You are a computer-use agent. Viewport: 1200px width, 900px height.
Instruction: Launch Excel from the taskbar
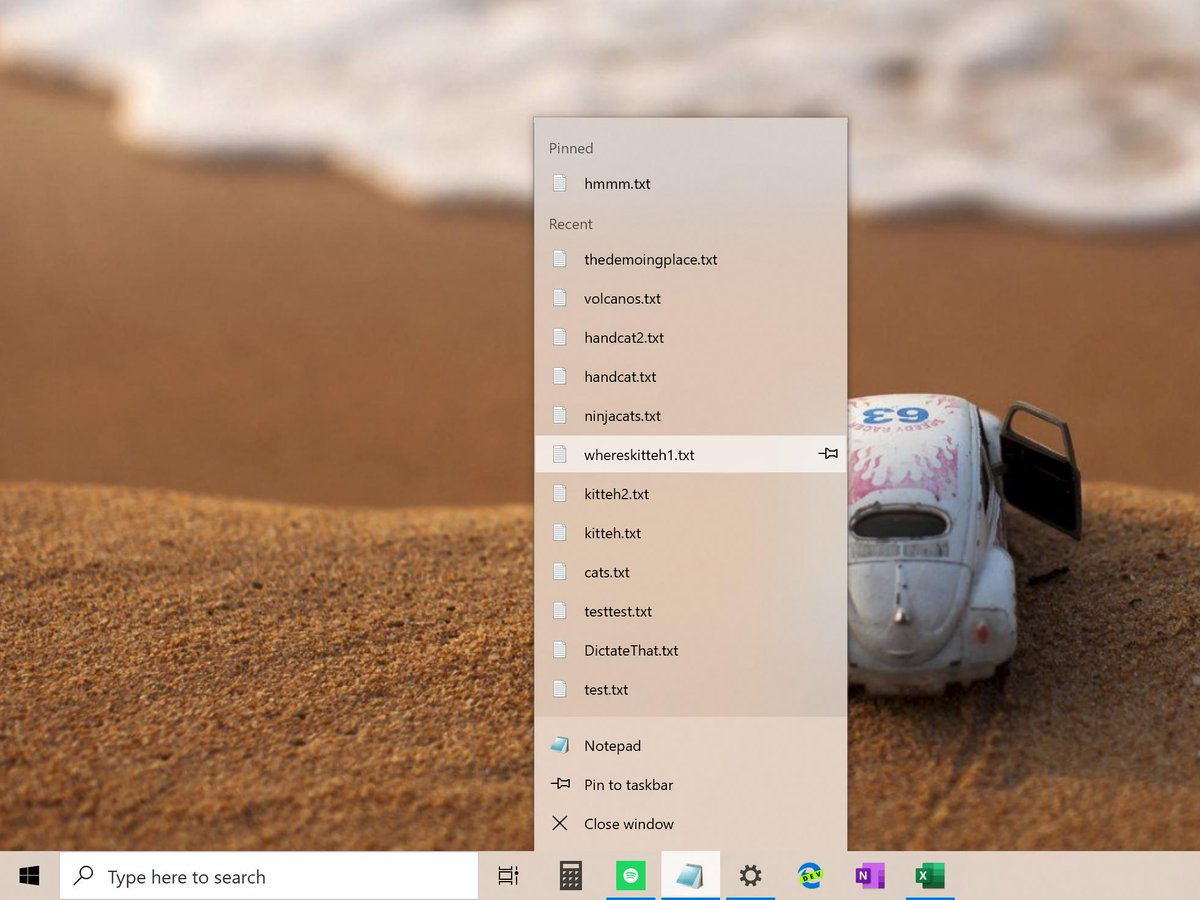pos(930,874)
